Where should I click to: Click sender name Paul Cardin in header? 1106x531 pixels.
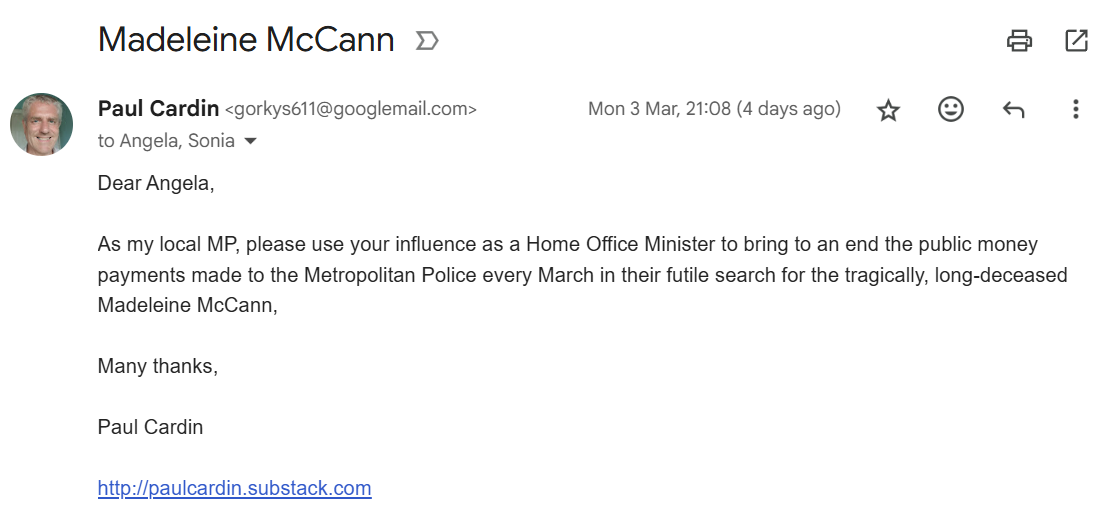pos(157,109)
